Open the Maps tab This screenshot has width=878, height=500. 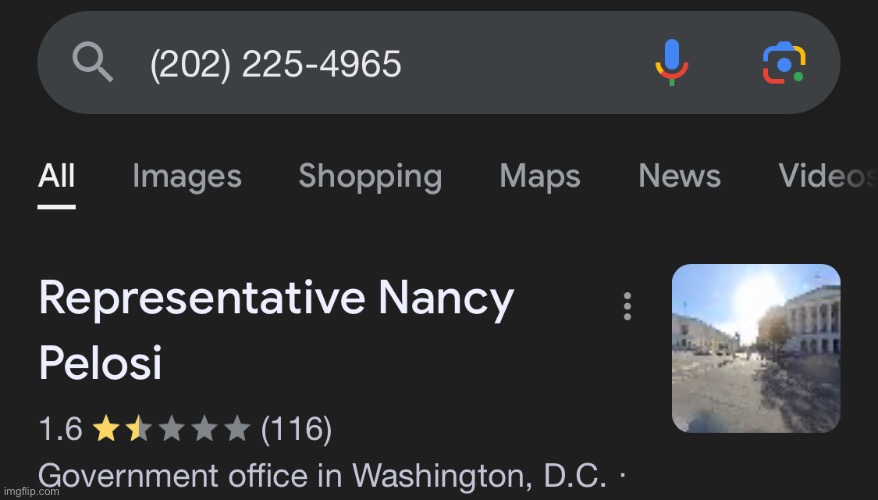click(540, 177)
